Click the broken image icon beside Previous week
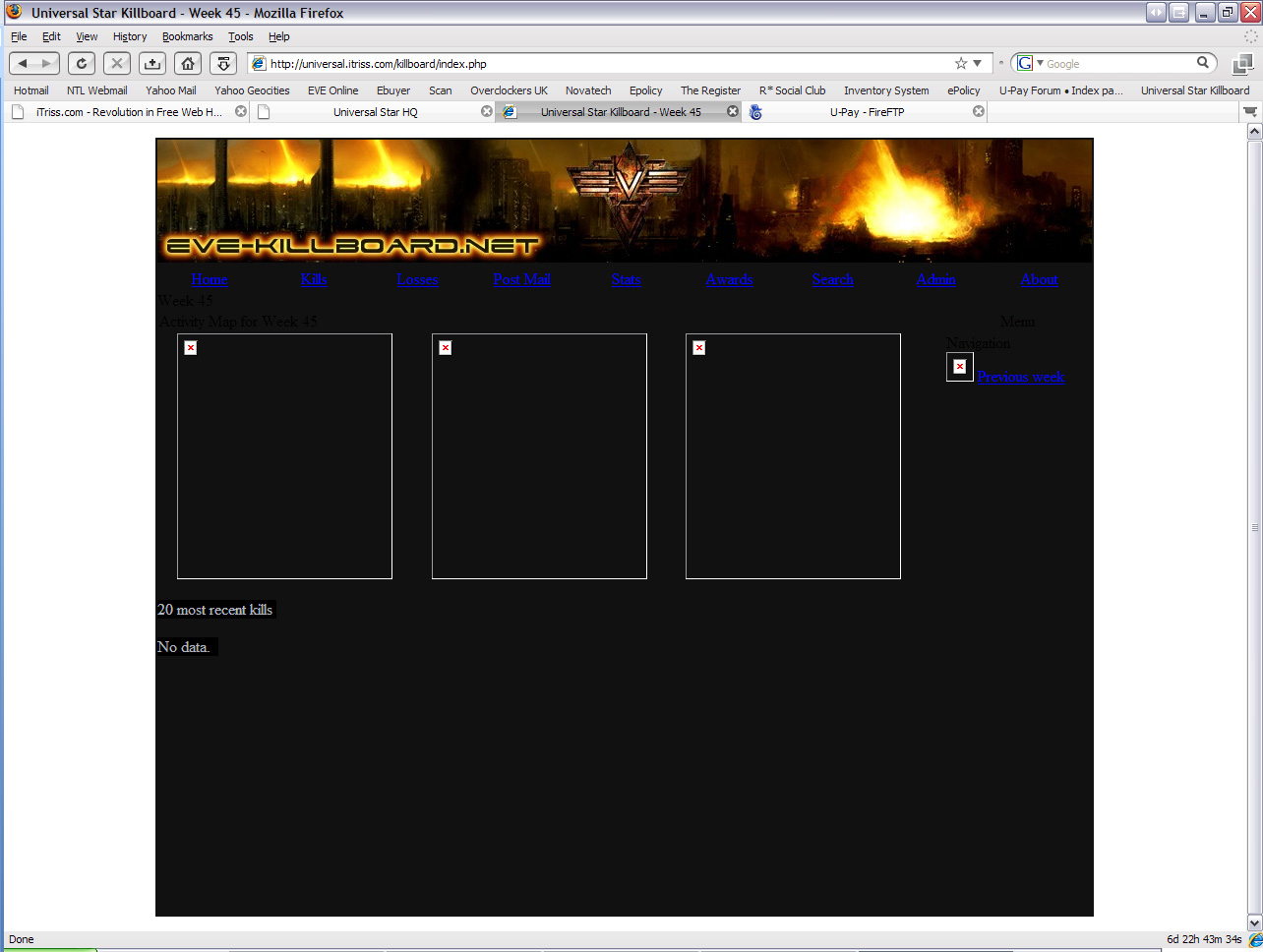This screenshot has width=1263, height=952. (x=960, y=367)
